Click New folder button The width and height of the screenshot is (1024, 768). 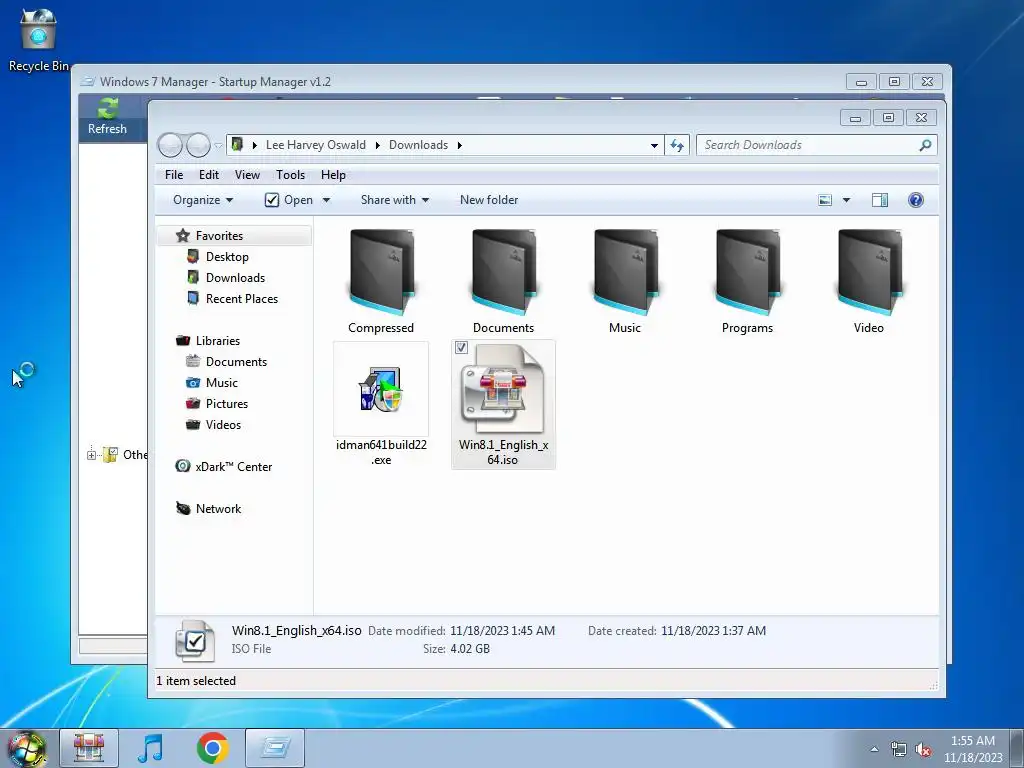point(488,200)
